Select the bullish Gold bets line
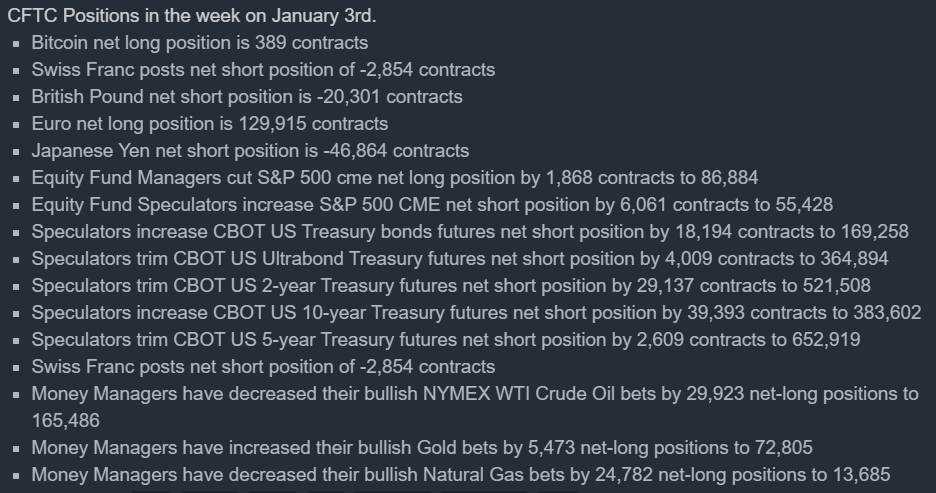 pyautogui.click(x=421, y=448)
